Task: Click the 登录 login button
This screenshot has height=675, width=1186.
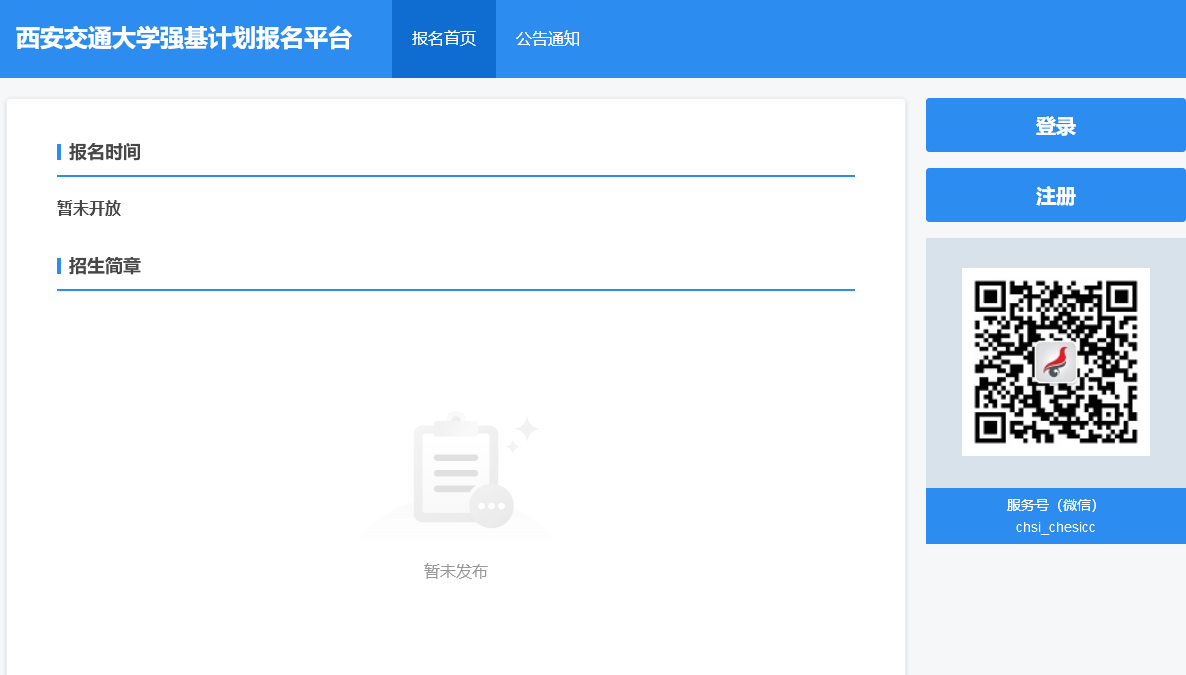Action: tap(1055, 126)
